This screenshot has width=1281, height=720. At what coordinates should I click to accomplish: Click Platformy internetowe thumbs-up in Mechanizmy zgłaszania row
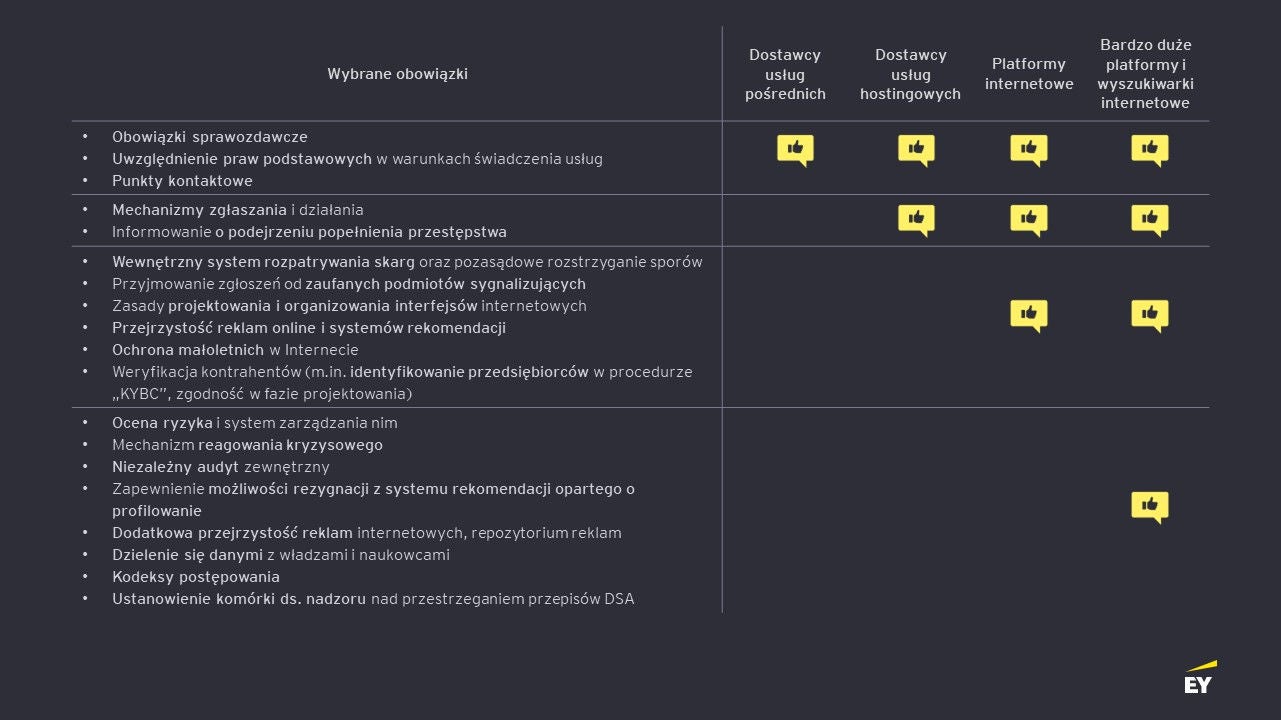(x=1028, y=220)
